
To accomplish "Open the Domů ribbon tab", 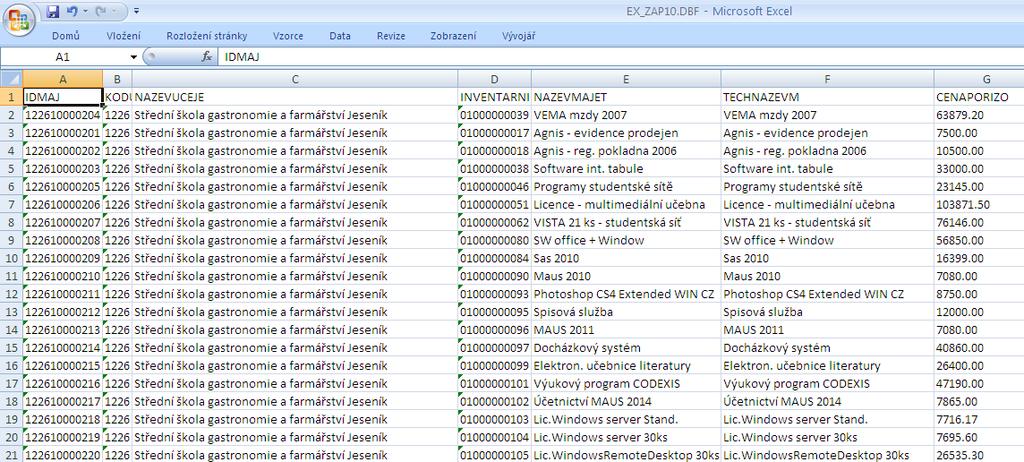I will pos(66,36).
